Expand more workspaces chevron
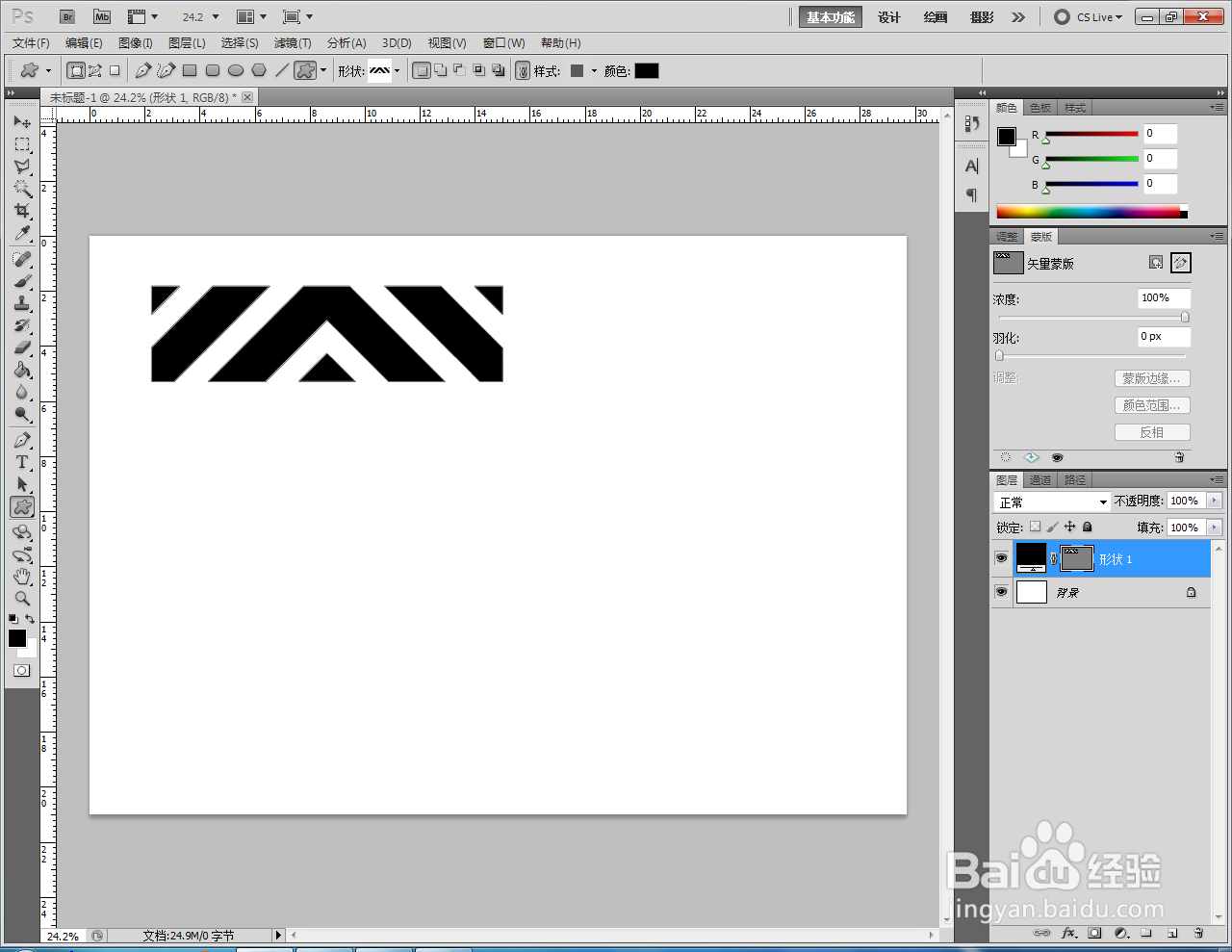Screen dimensions: 1232x952 click(1018, 17)
